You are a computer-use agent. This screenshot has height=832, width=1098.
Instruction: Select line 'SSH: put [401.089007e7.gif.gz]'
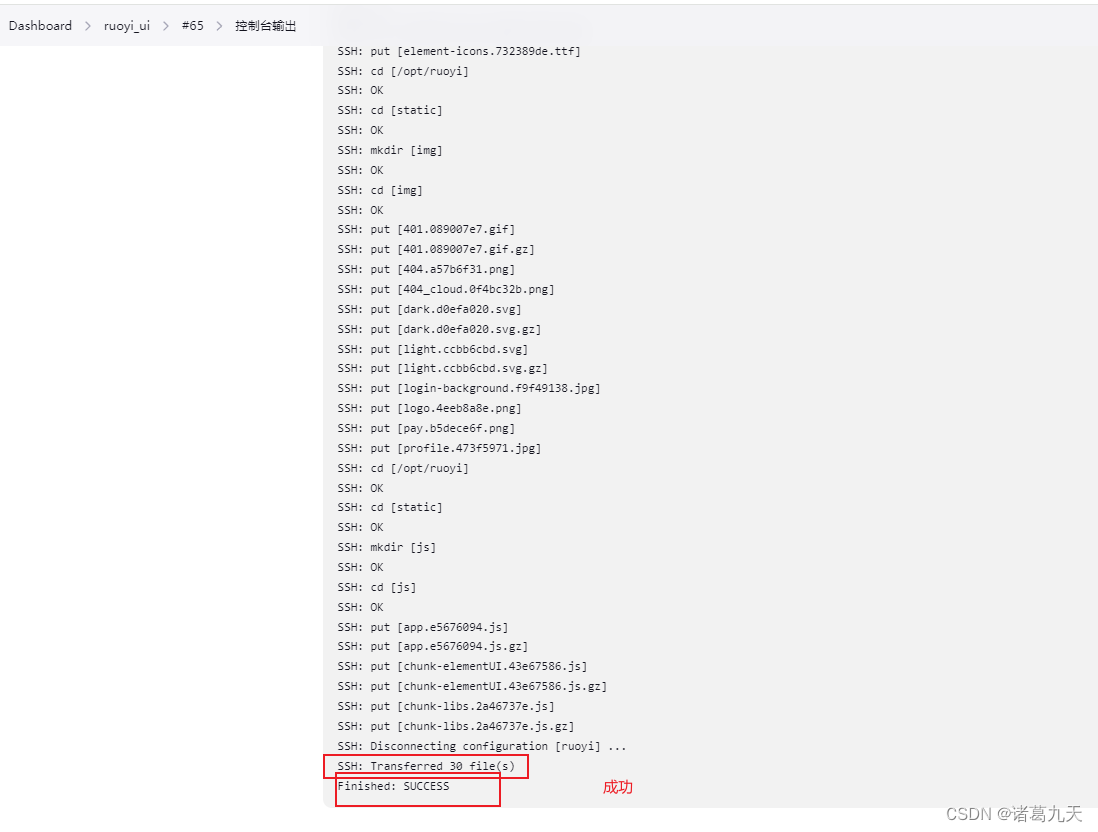pyautogui.click(x=436, y=249)
